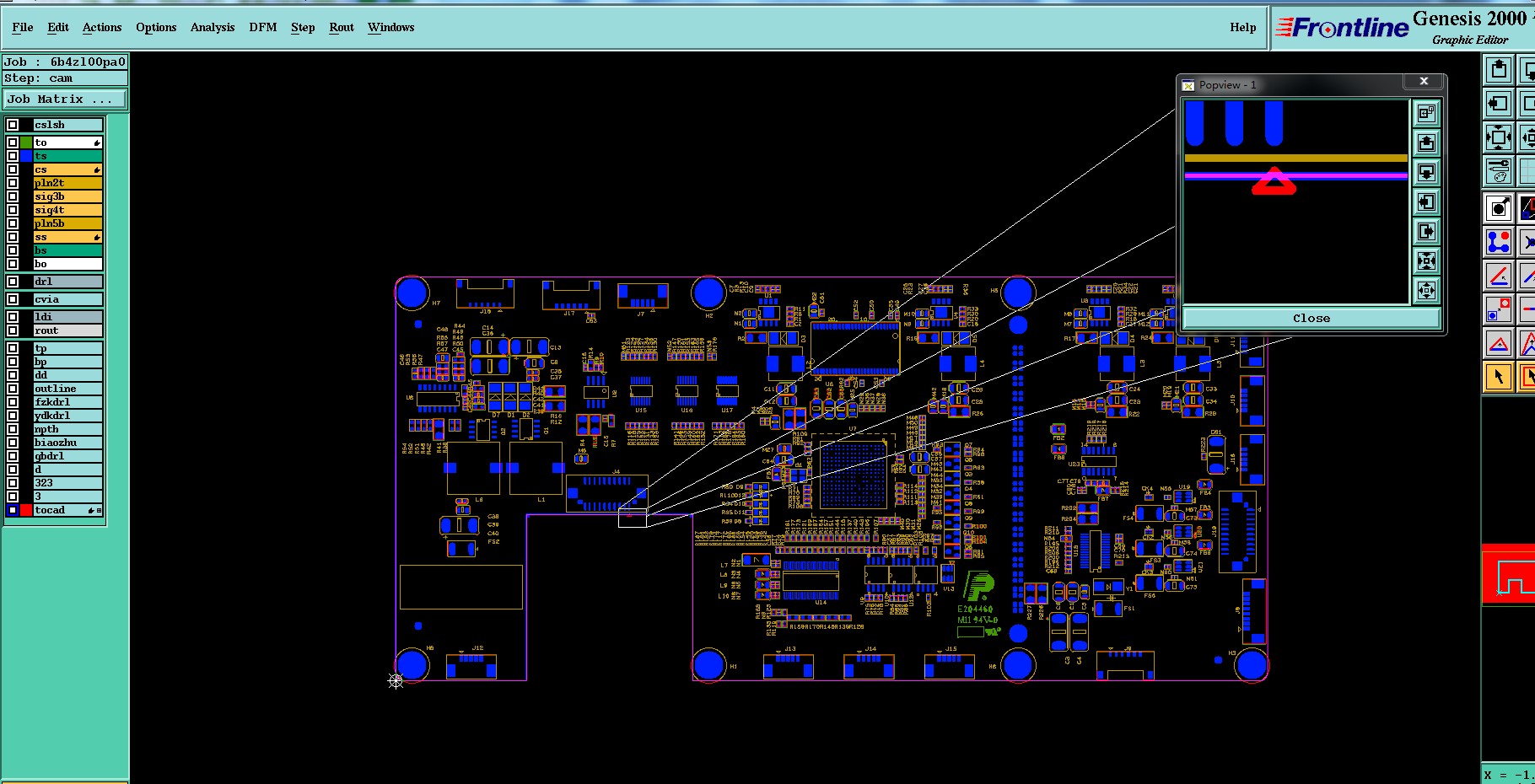The width and height of the screenshot is (1535, 784).
Task: Toggle display checkbox for outline layer
Action: 13,389
